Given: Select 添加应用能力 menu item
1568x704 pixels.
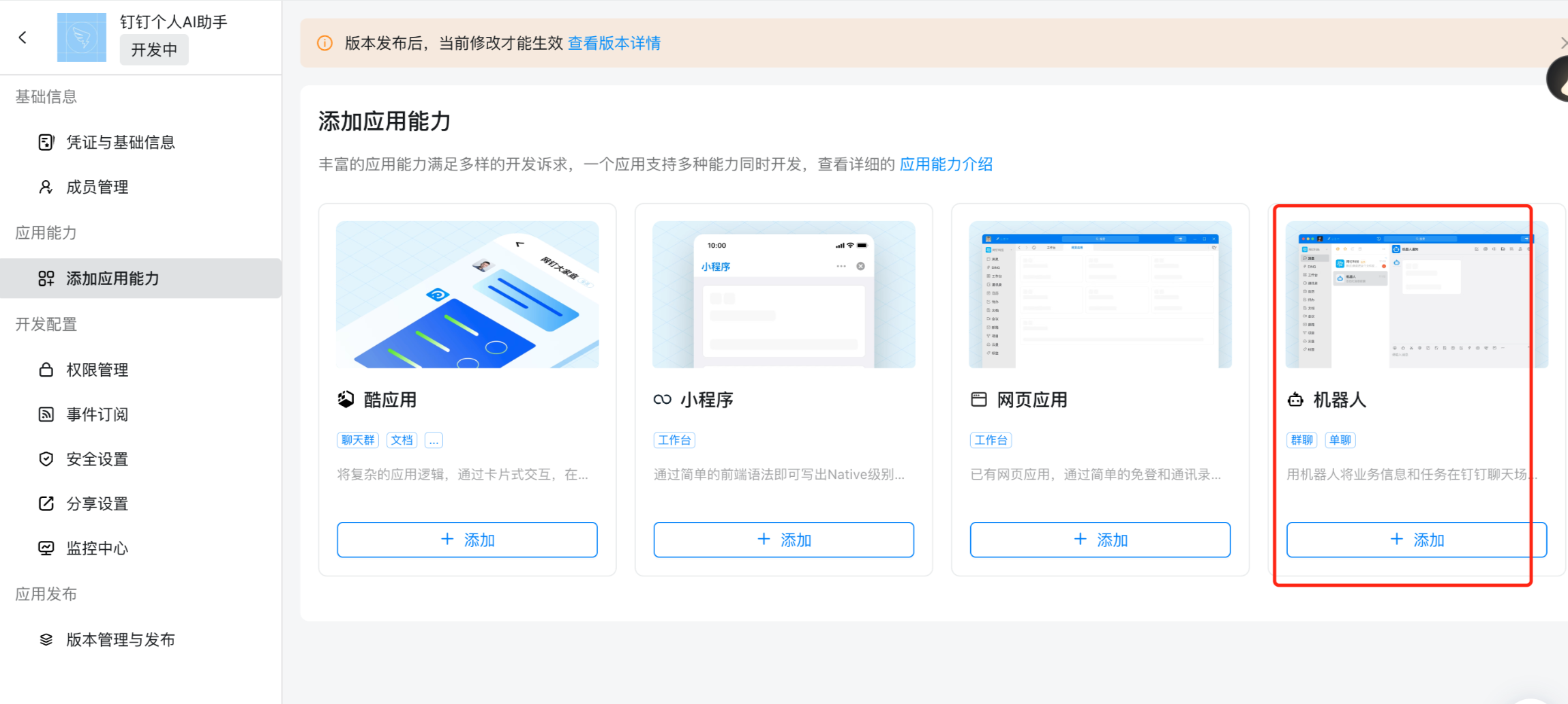Looking at the screenshot, I should pyautogui.click(x=140, y=278).
